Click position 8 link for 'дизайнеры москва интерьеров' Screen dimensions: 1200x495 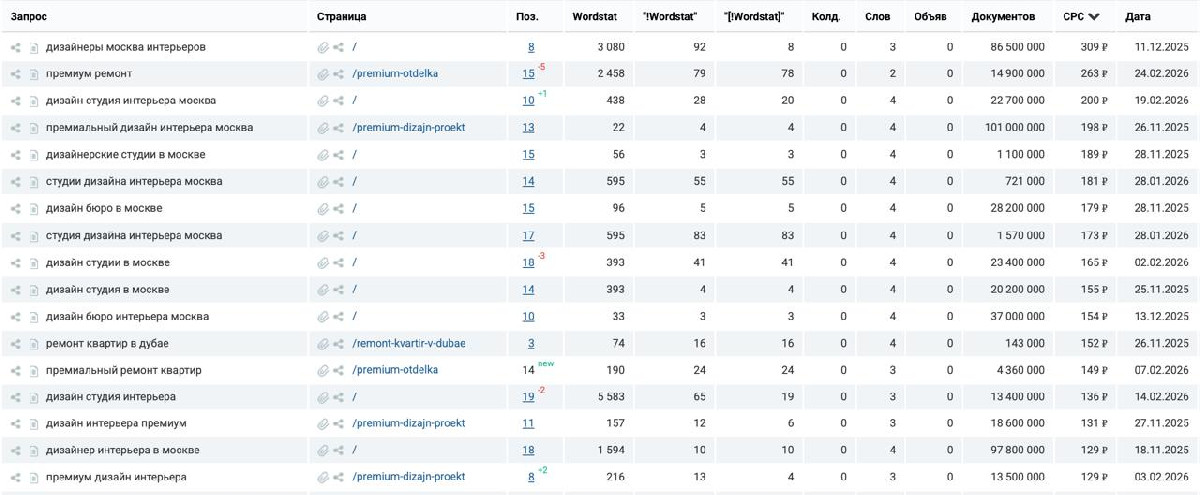530,47
